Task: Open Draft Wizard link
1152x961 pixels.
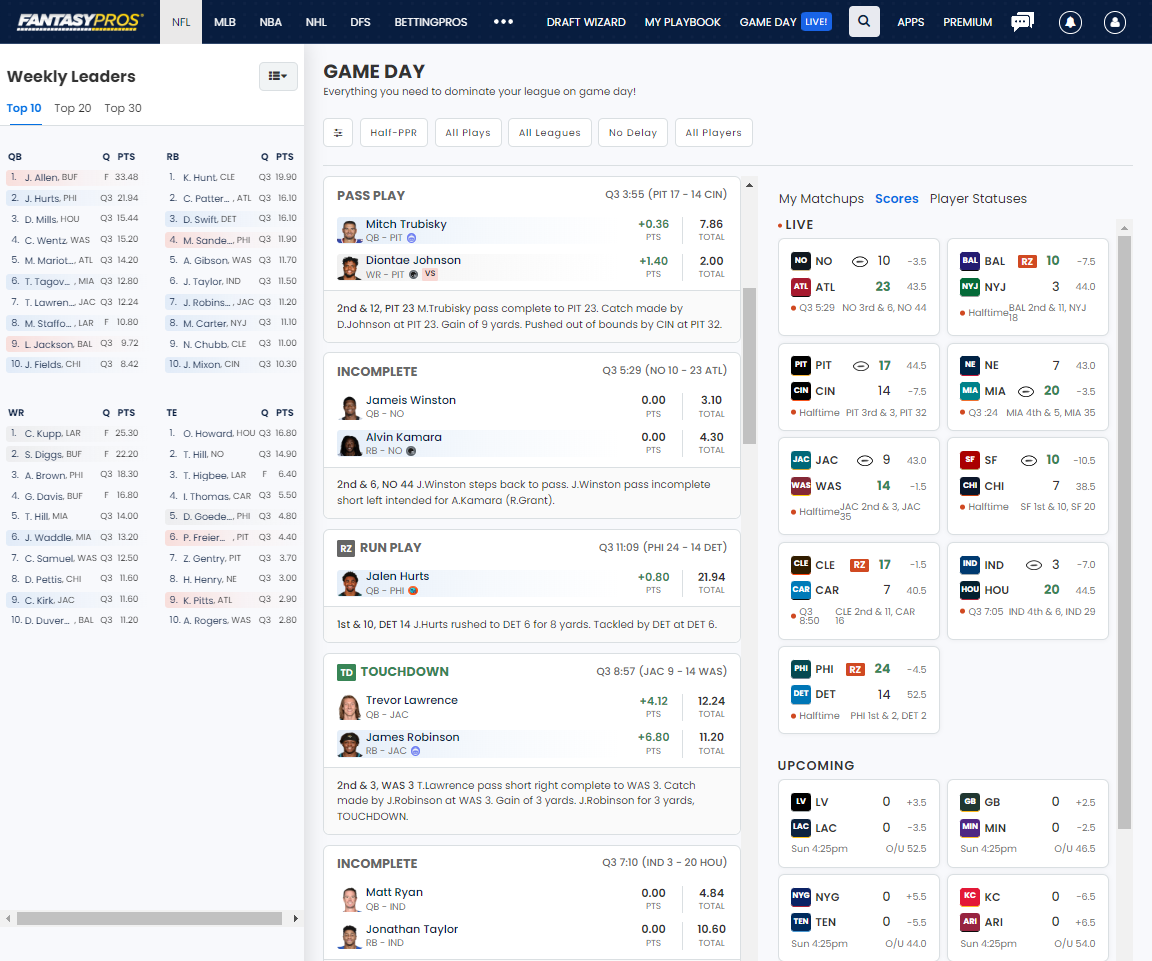Action: click(586, 22)
